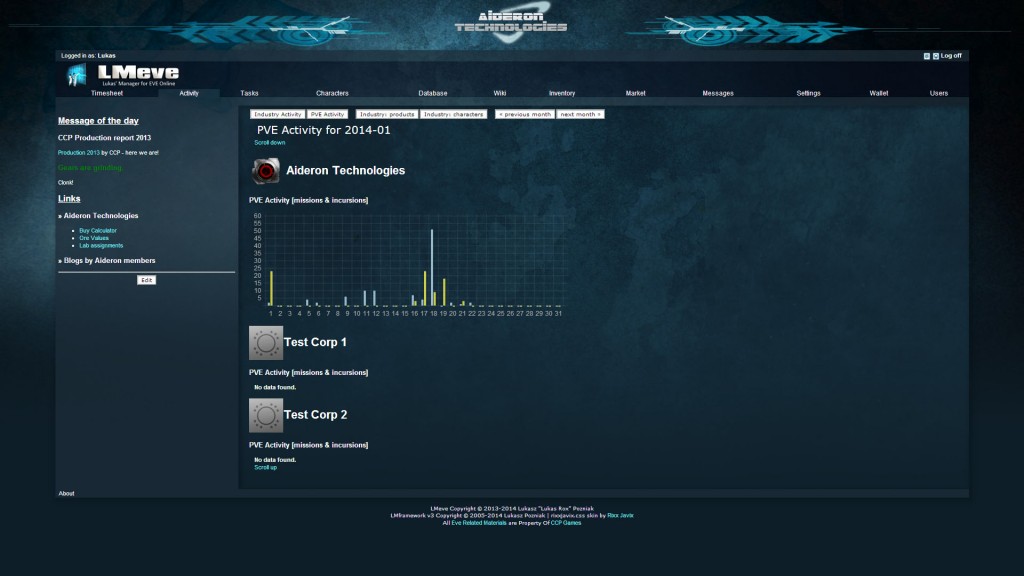
Task: Click the Links heading in the sidebar
Action: [69, 199]
